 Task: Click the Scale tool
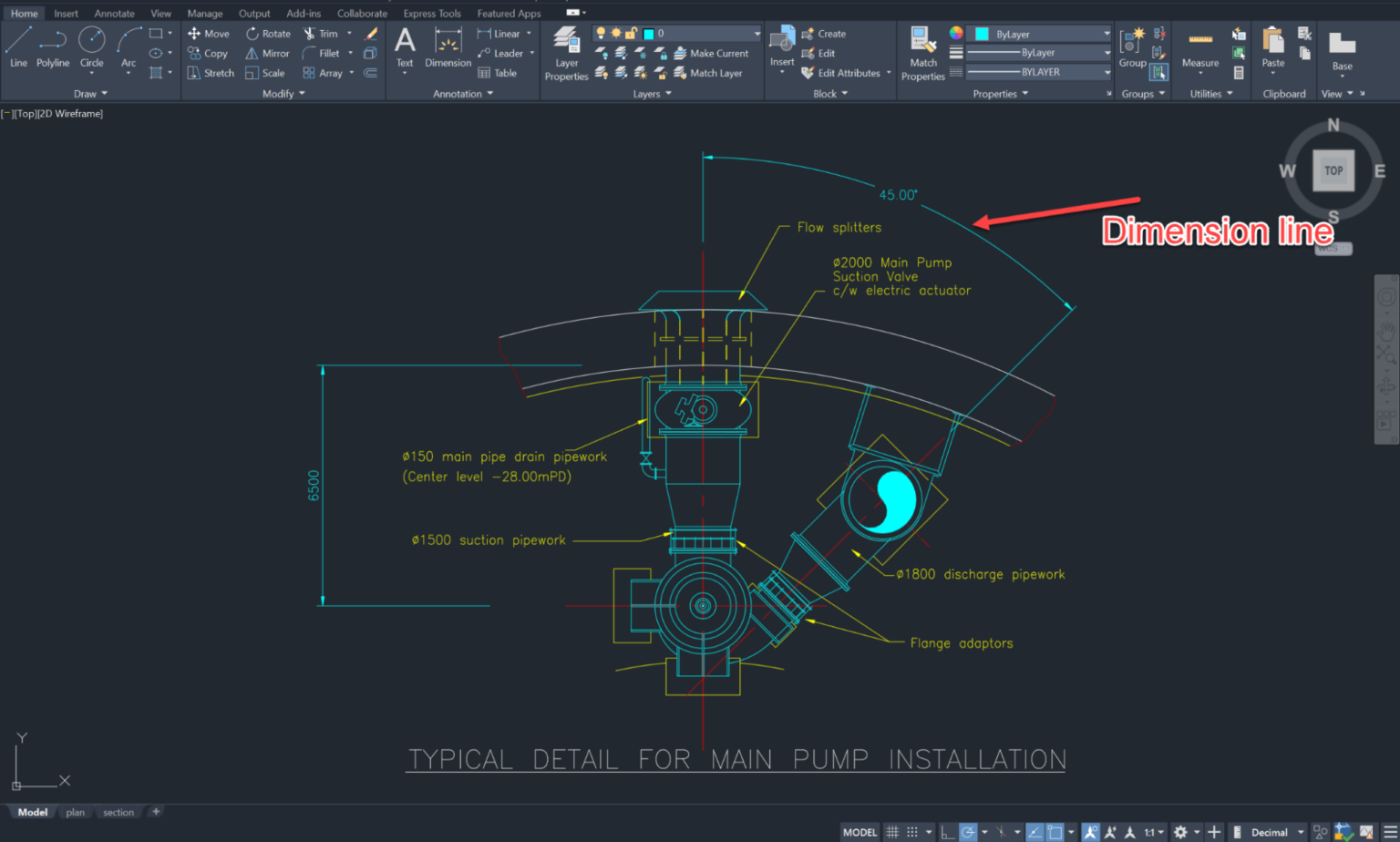[x=265, y=73]
